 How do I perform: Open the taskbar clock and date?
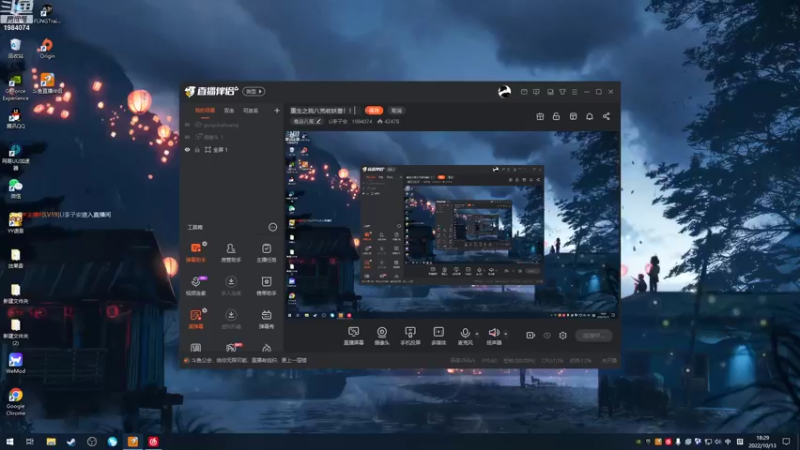point(762,441)
